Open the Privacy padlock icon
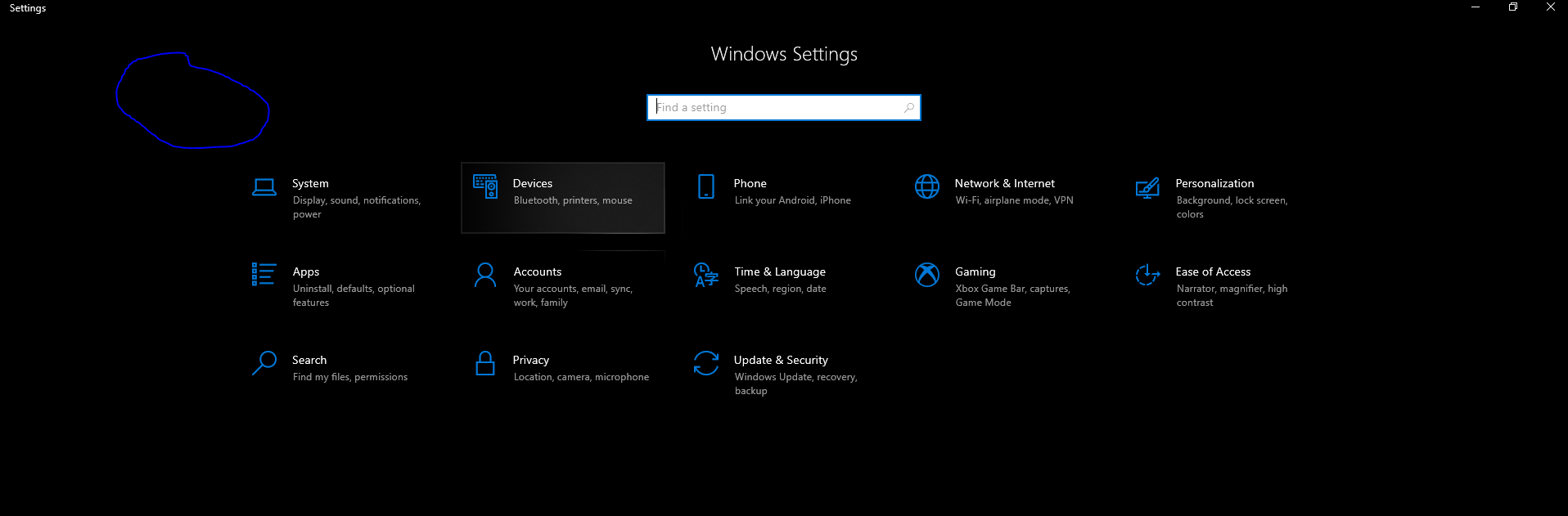 point(485,363)
